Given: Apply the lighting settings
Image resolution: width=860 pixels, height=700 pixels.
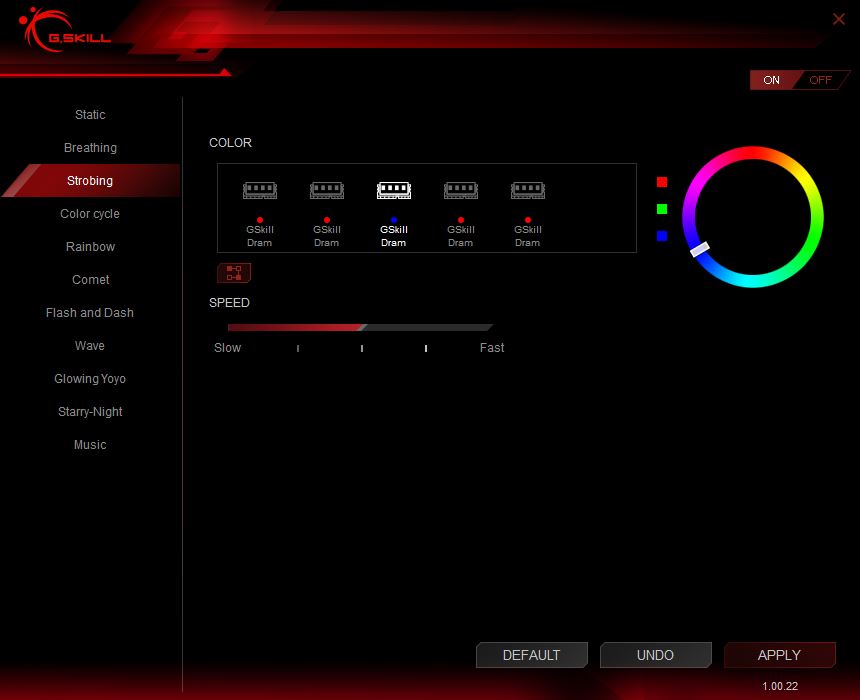Looking at the screenshot, I should [x=779, y=655].
